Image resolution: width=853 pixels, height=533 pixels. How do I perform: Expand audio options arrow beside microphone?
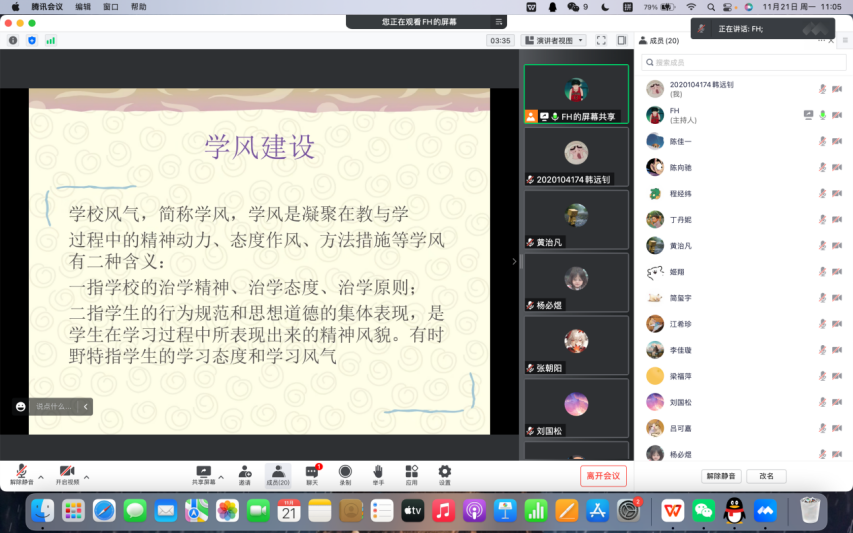click(41, 476)
